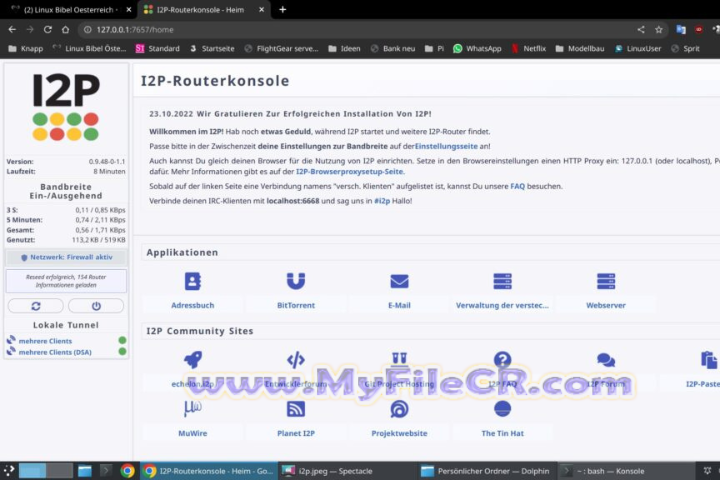Image resolution: width=720 pixels, height=480 pixels.
Task: Click the Bandbreite Ein-/Ausgehend heading
Action: 66,191
